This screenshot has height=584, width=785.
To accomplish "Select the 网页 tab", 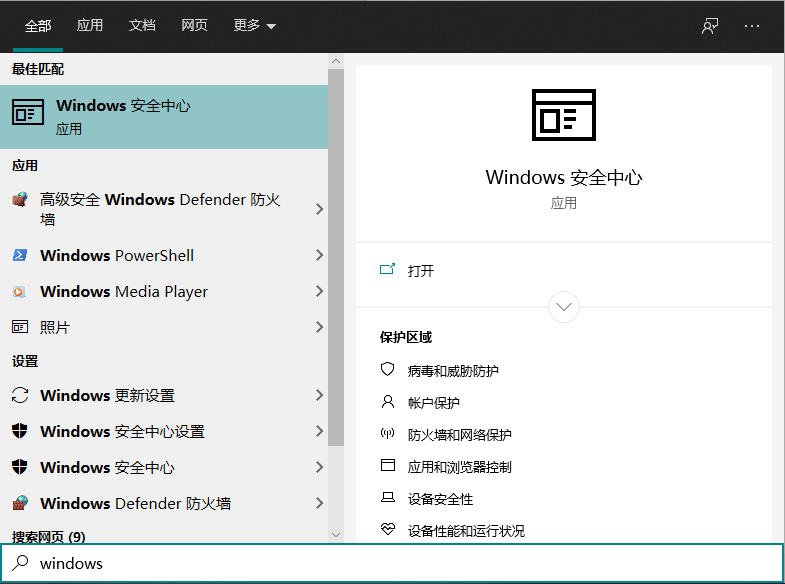I will tap(194, 26).
